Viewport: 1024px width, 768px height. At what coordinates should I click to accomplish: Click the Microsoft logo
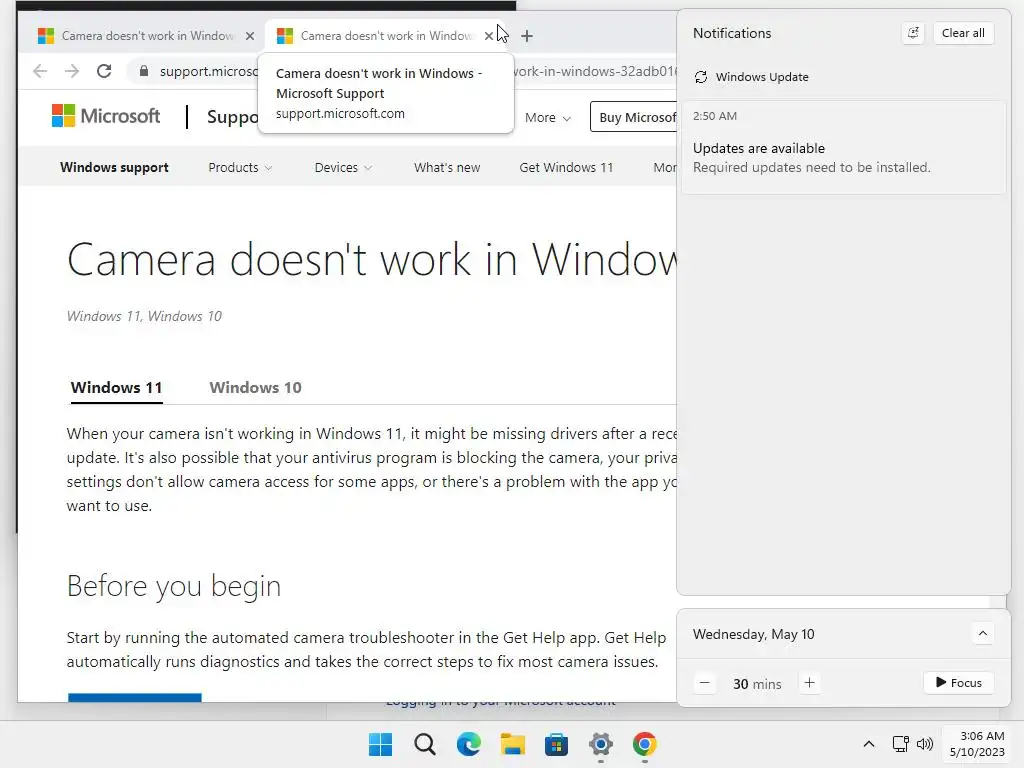click(106, 116)
